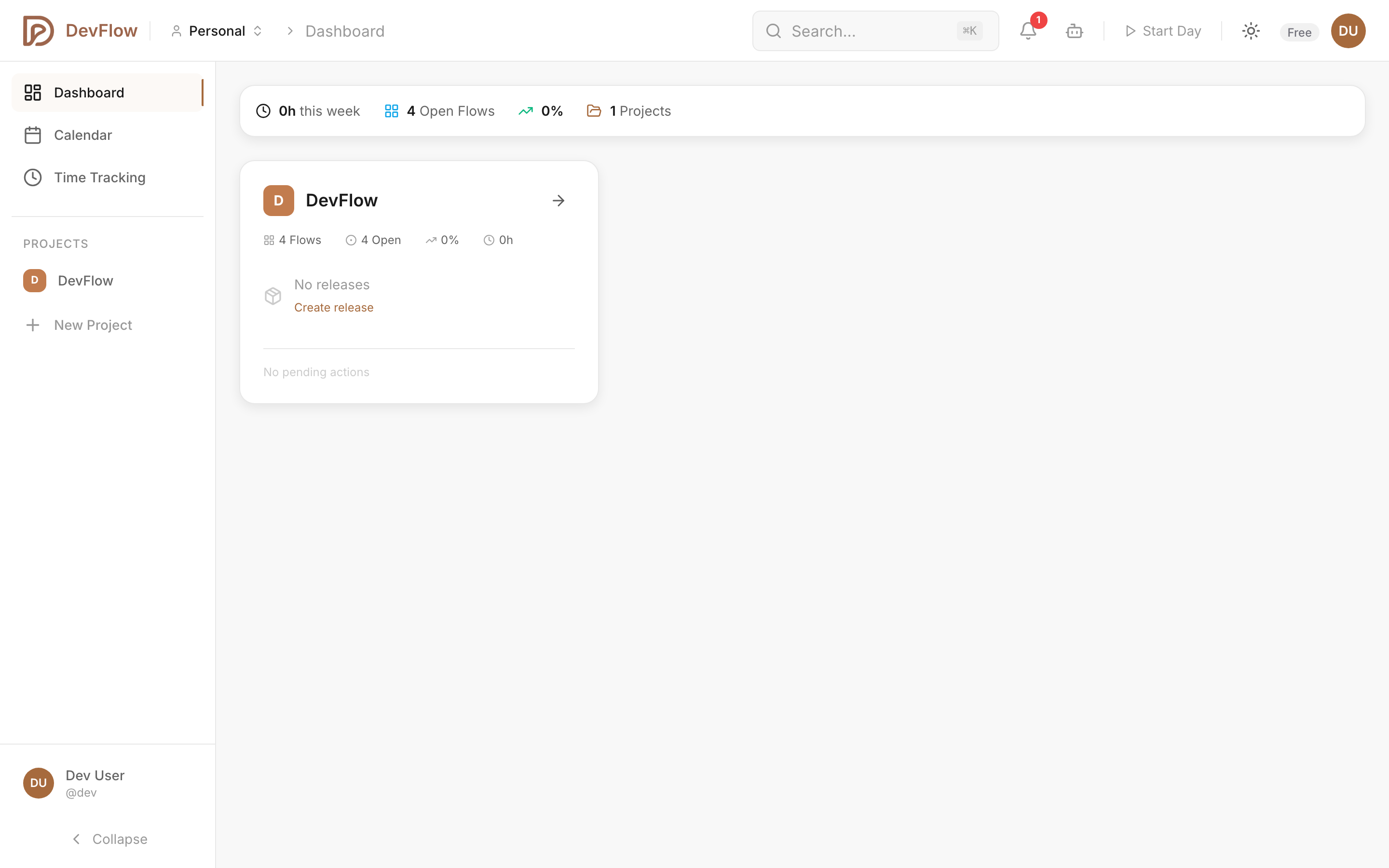Collapse the sidebar
This screenshot has width=1389, height=868.
[109, 839]
